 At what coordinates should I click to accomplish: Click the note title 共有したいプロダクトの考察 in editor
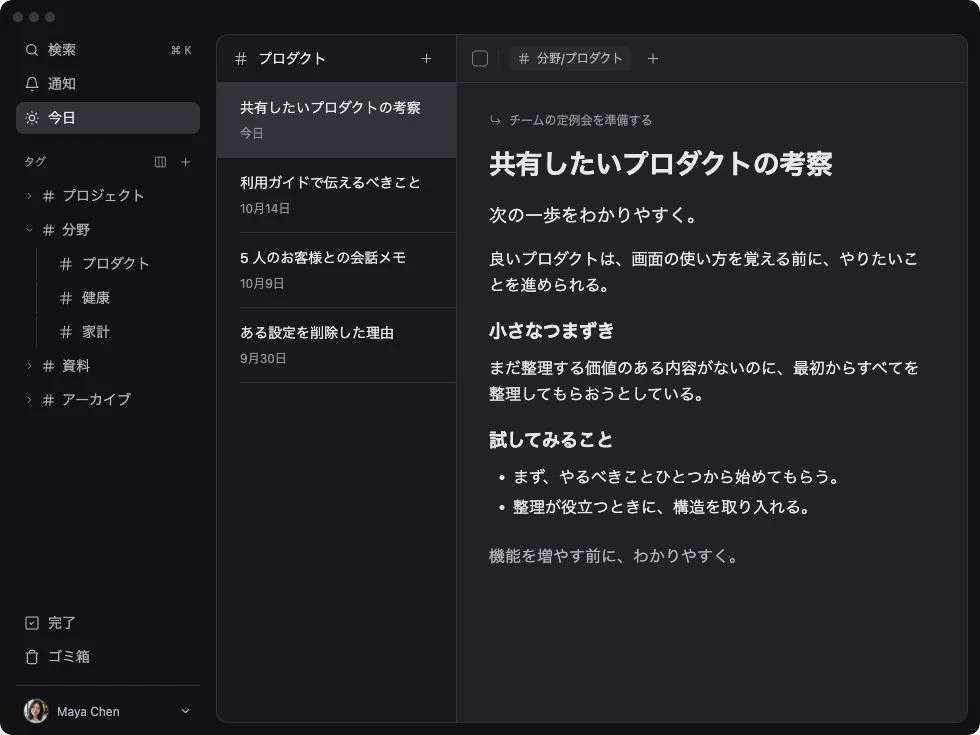pos(661,164)
